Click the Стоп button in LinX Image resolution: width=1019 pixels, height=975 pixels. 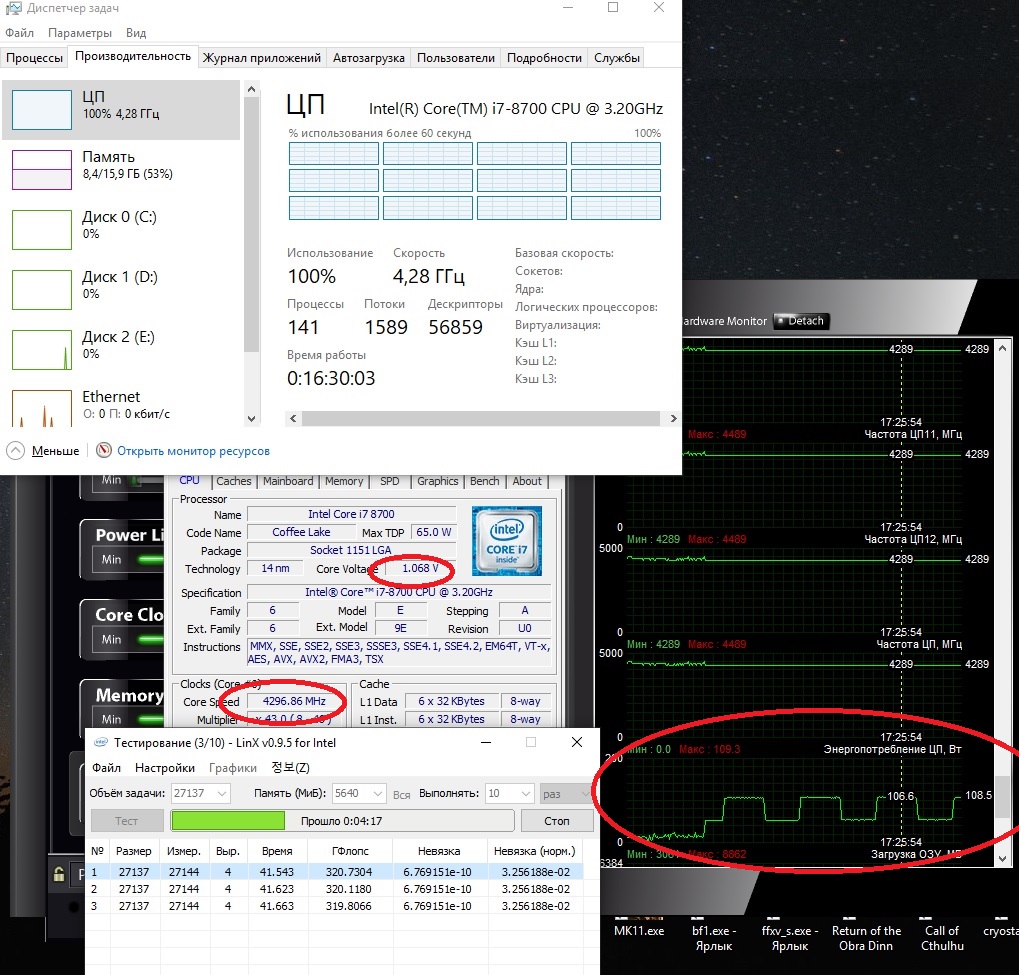coord(557,821)
